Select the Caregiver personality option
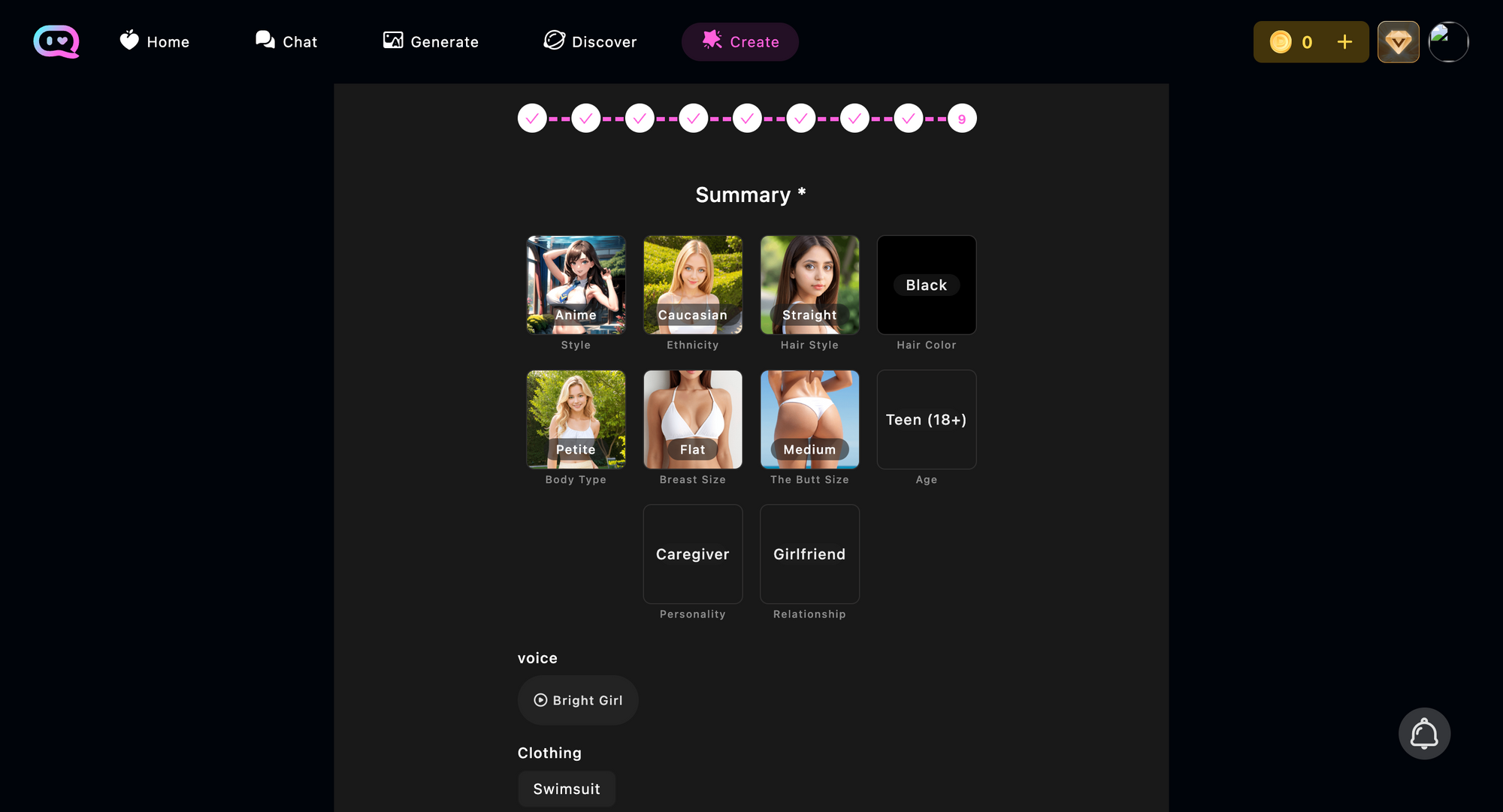1503x812 pixels. pos(693,554)
